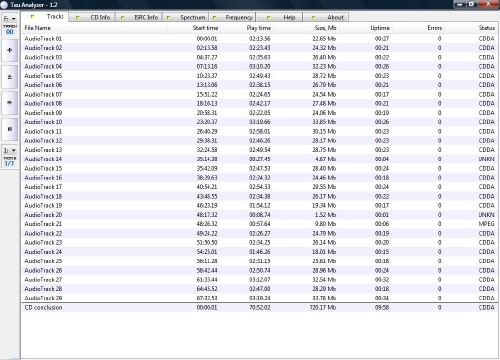Viewport: 500px width, 360px height.
Task: Select the AudioTrack 13 file name
Action: [x=43, y=150]
